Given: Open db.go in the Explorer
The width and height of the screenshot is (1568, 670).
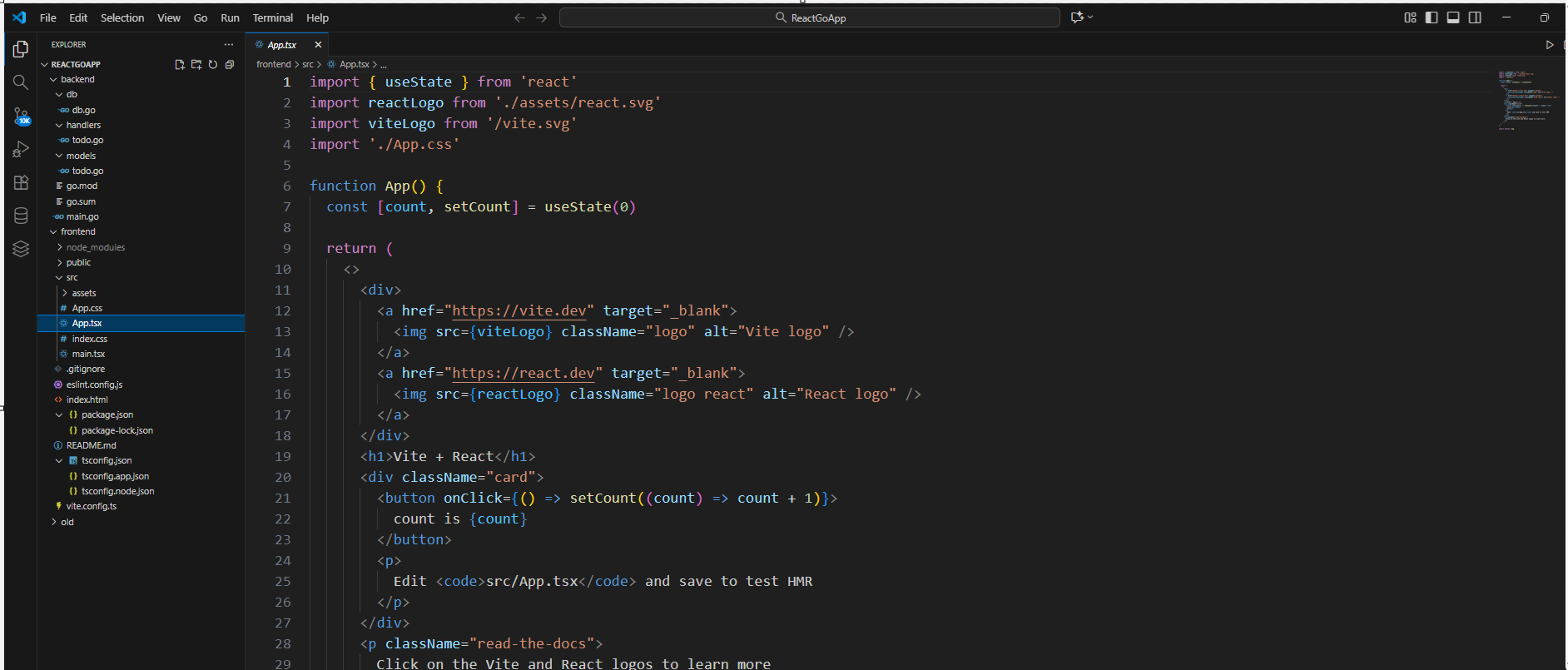Looking at the screenshot, I should 83,110.
